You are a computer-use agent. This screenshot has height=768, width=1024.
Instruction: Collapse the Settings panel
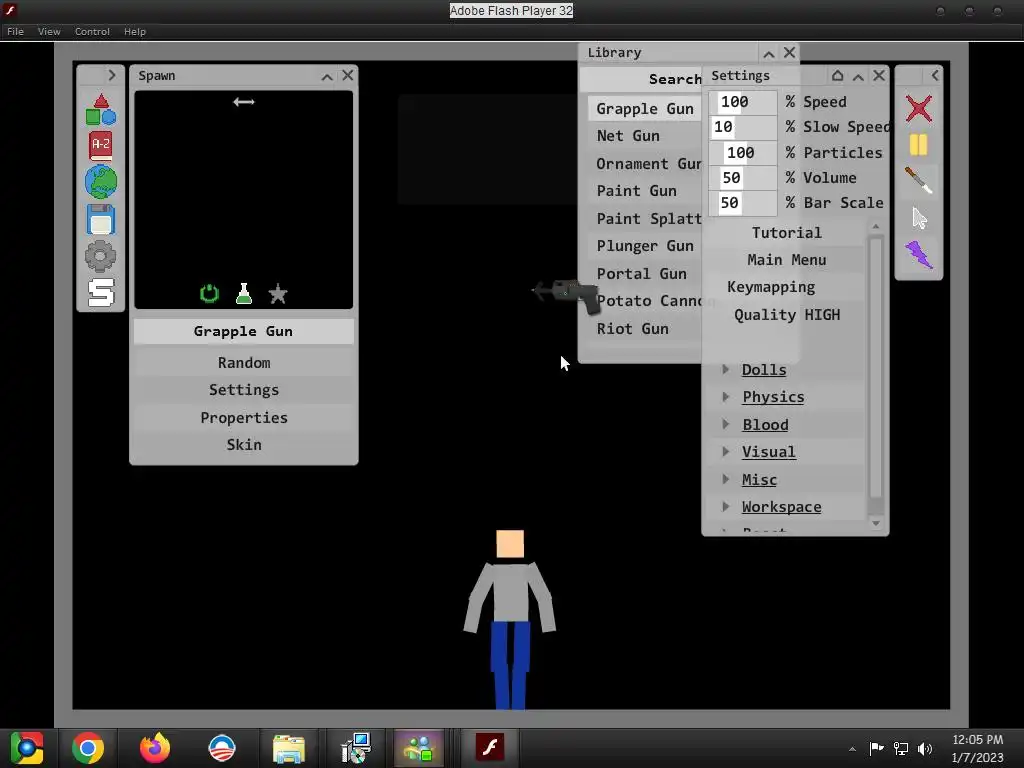[x=858, y=76]
